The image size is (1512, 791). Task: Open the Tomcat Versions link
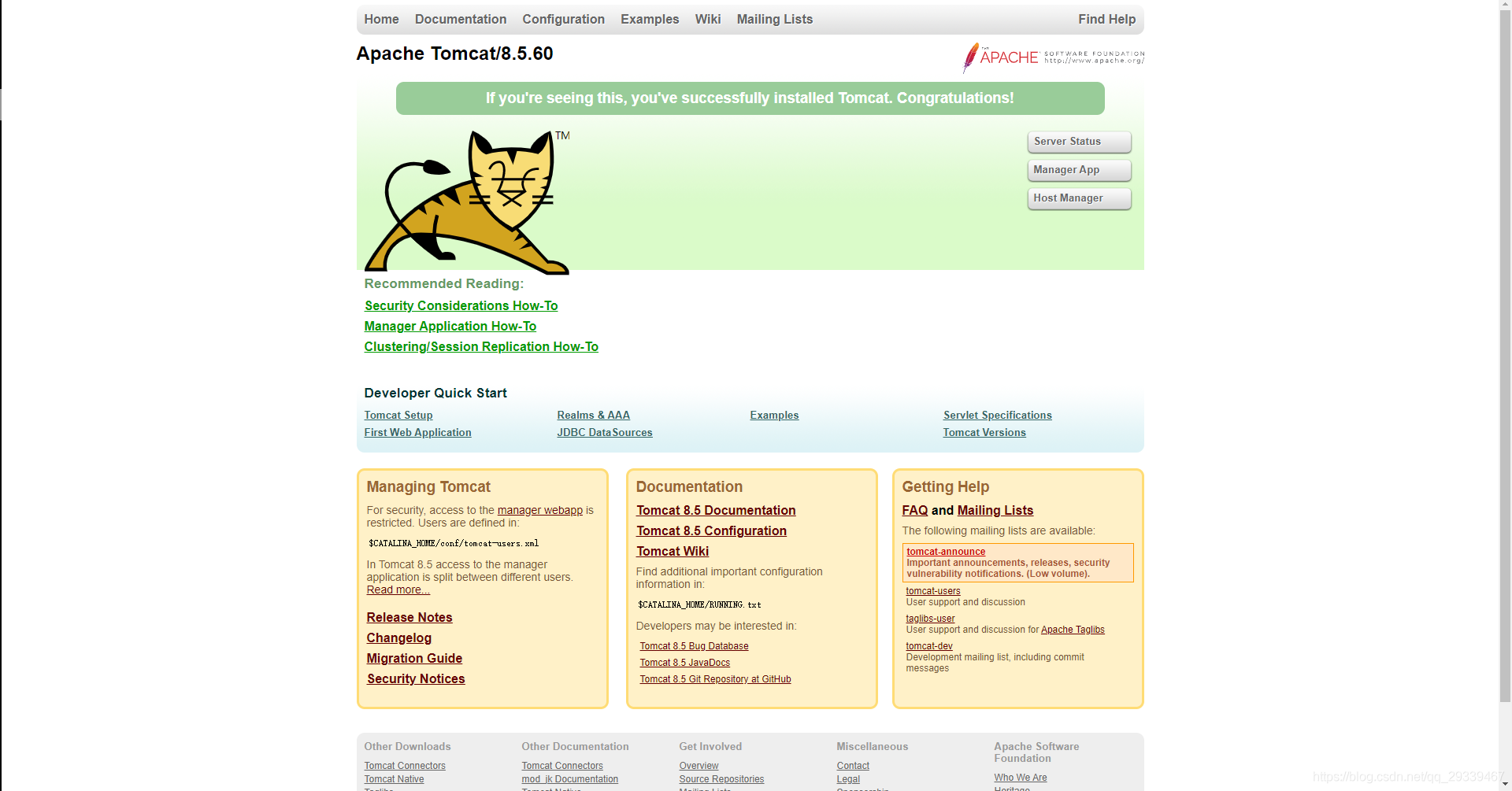[x=984, y=432]
